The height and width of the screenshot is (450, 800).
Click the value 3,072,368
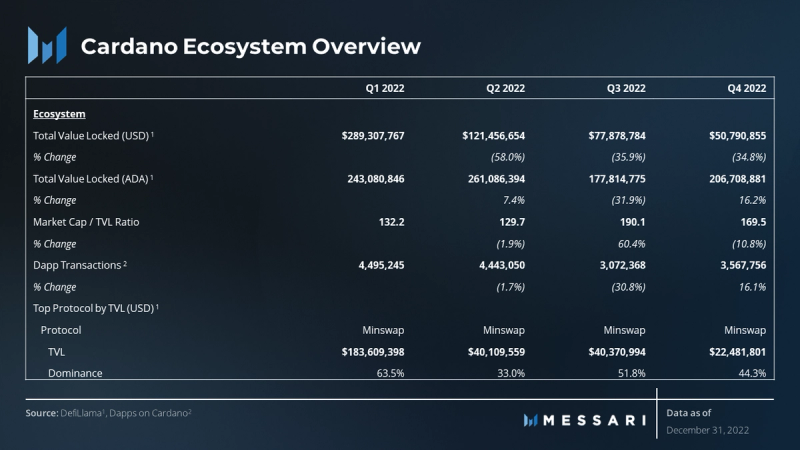622,265
